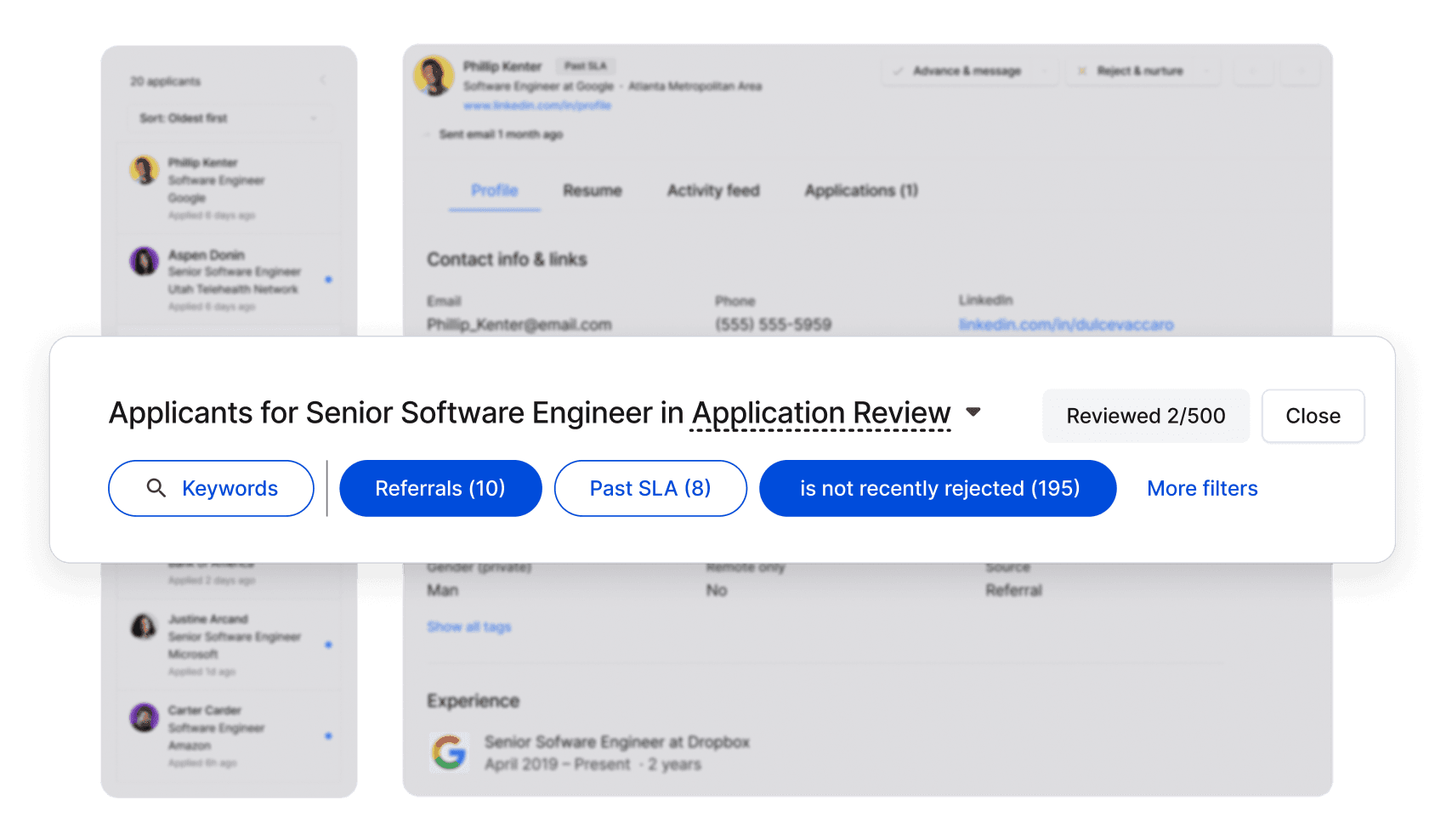
Task: Open the Activity feed tab
Action: [713, 190]
